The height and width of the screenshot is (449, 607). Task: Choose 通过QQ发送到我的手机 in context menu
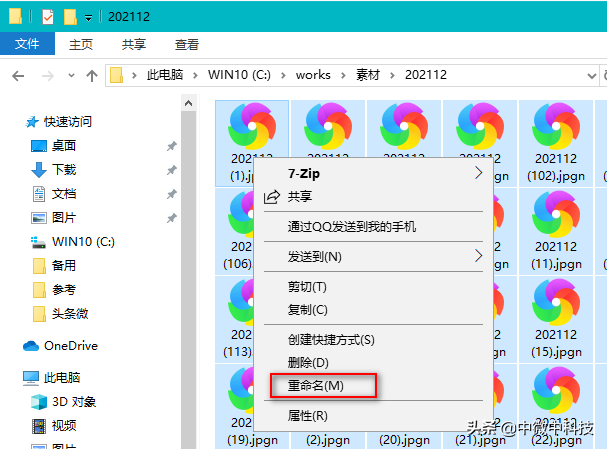pos(374,226)
